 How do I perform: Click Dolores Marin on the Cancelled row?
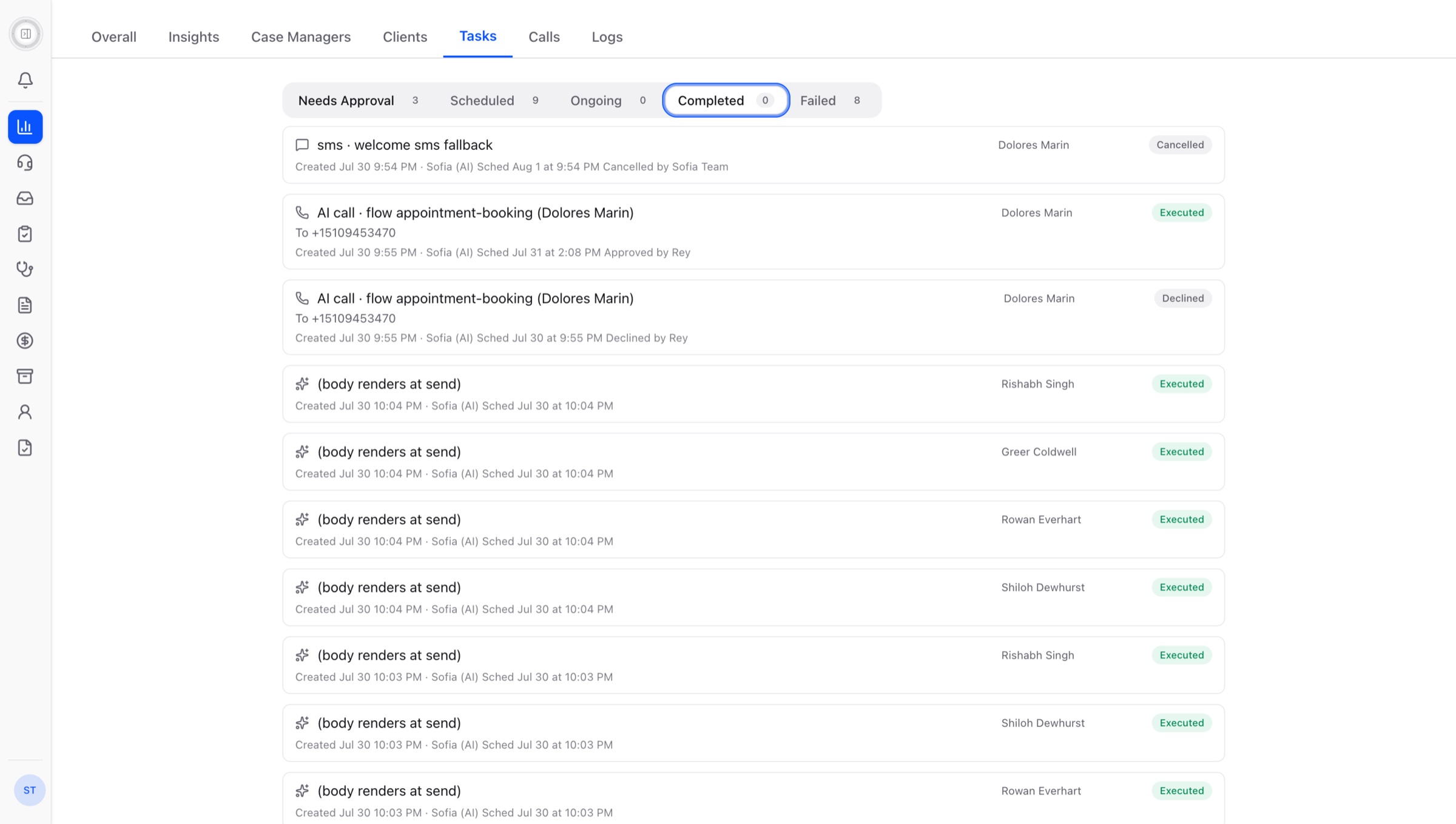(x=1034, y=145)
